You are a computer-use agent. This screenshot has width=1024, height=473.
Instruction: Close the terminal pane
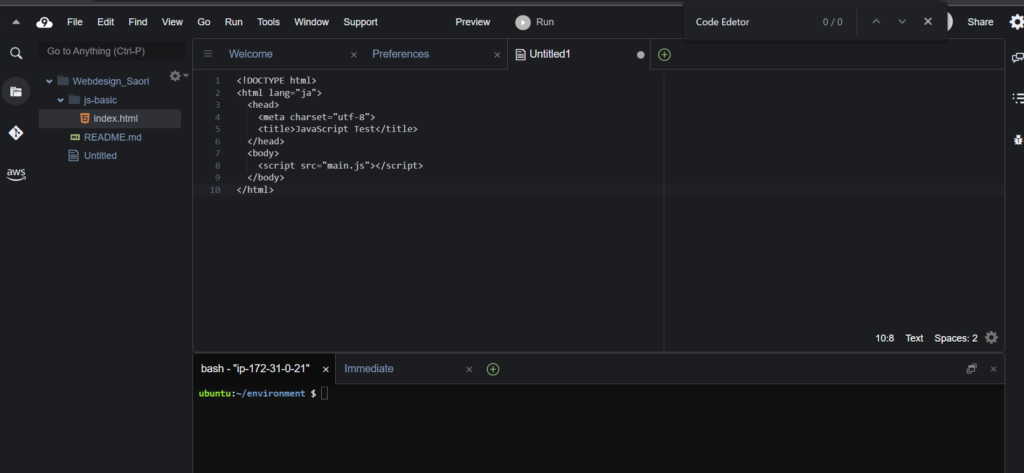993,369
